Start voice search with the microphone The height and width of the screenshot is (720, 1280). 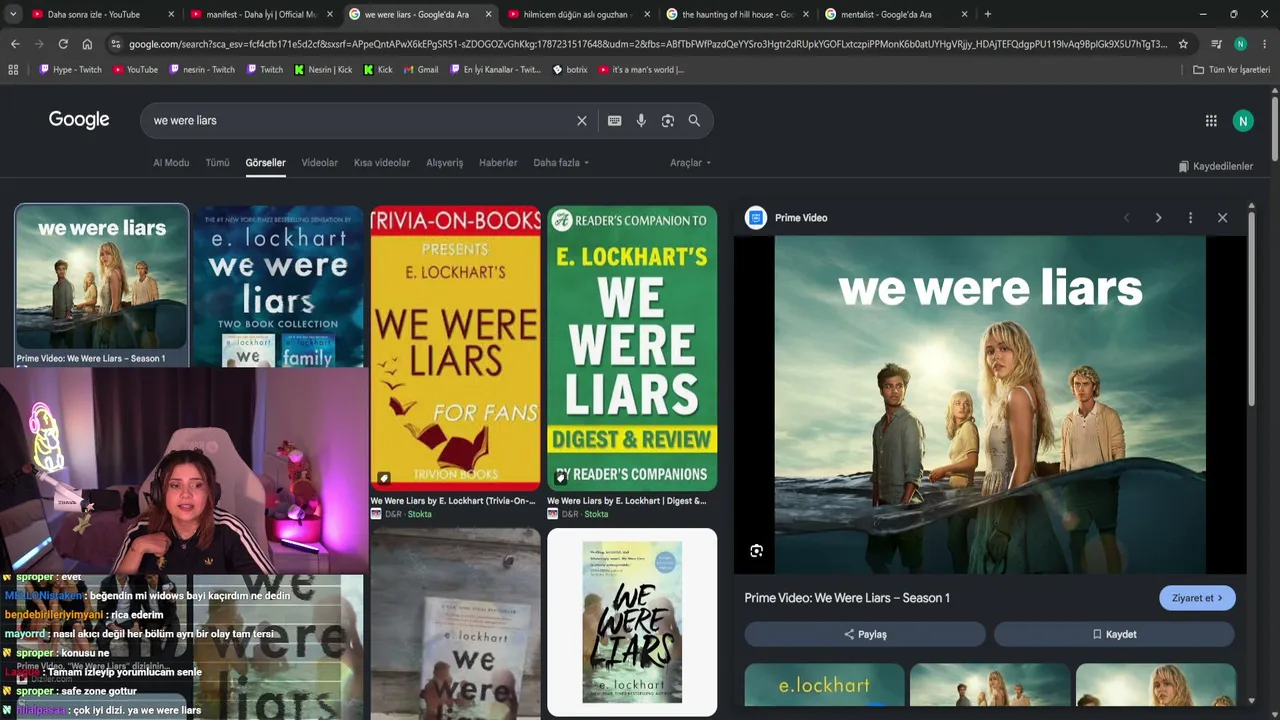[641, 120]
